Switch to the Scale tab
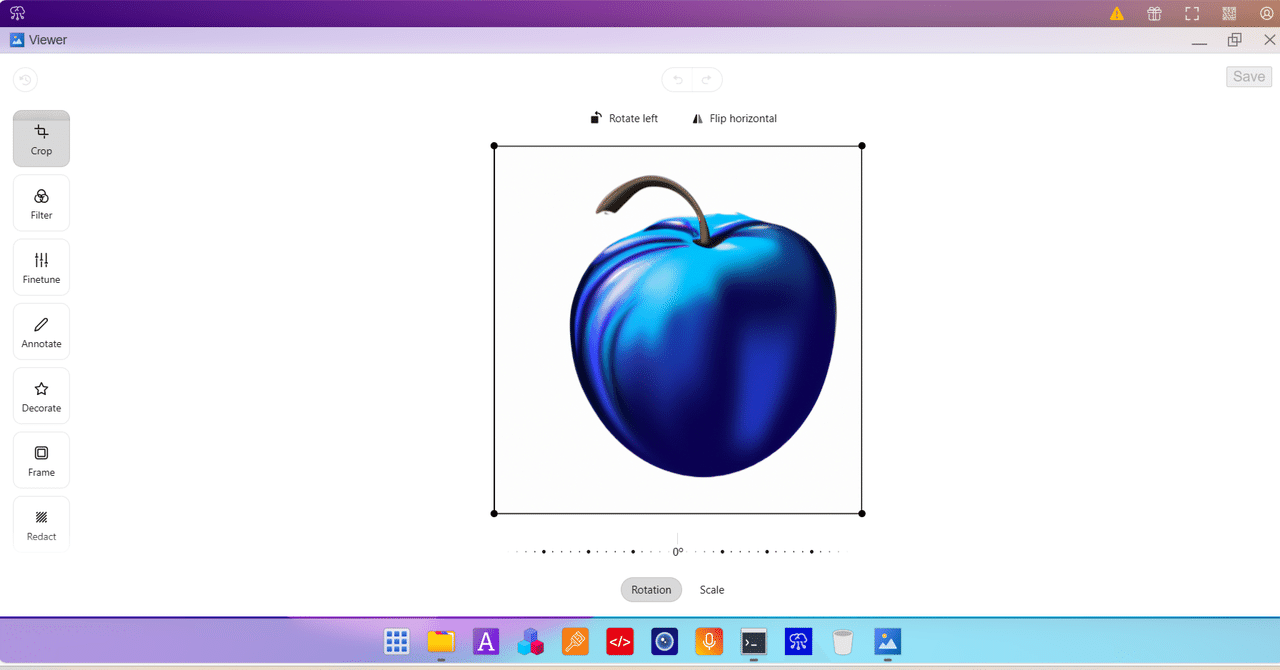This screenshot has width=1280, height=670. click(x=711, y=589)
